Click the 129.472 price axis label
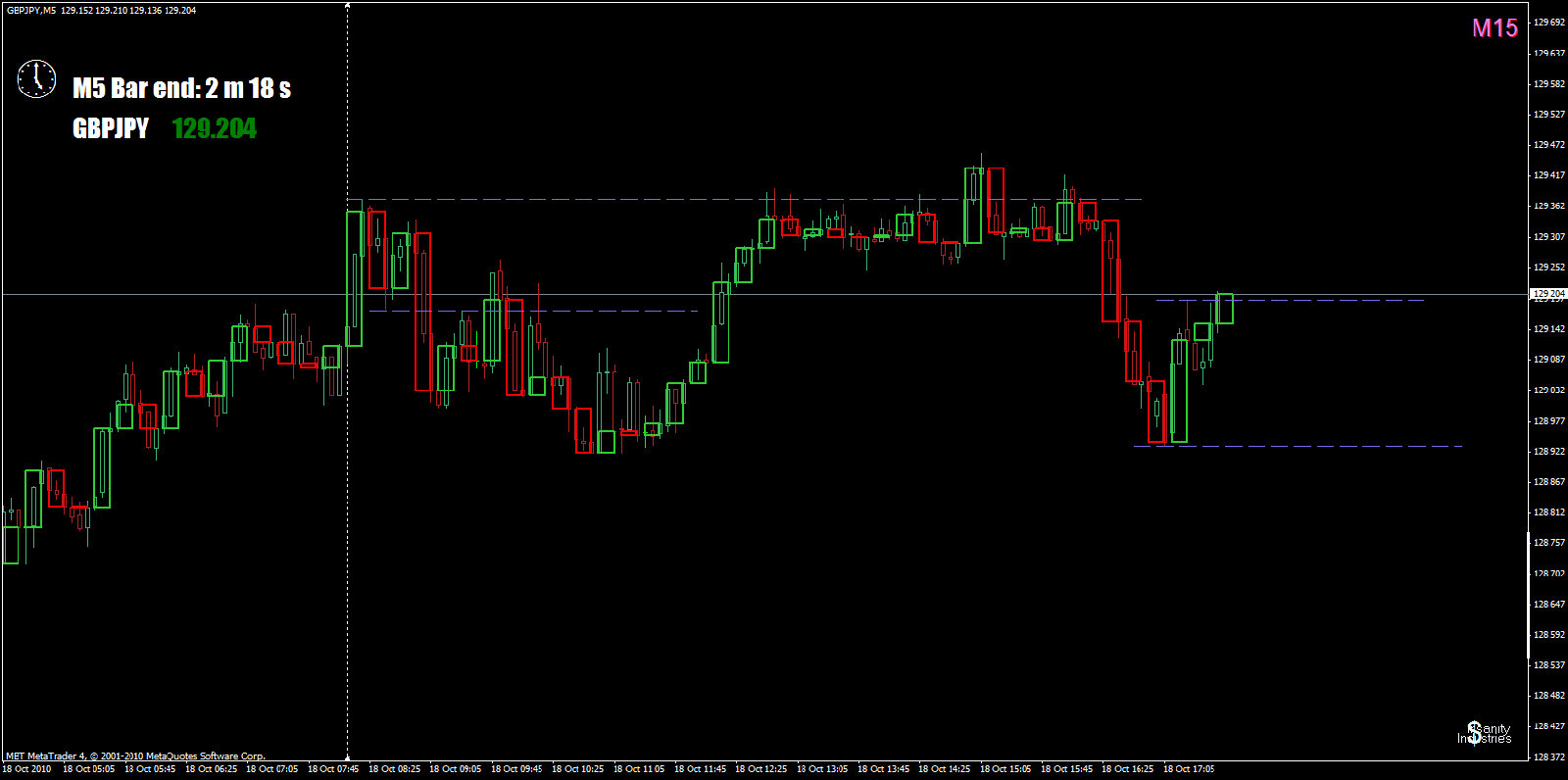Screen dimensions: 1568x780 [1549, 144]
